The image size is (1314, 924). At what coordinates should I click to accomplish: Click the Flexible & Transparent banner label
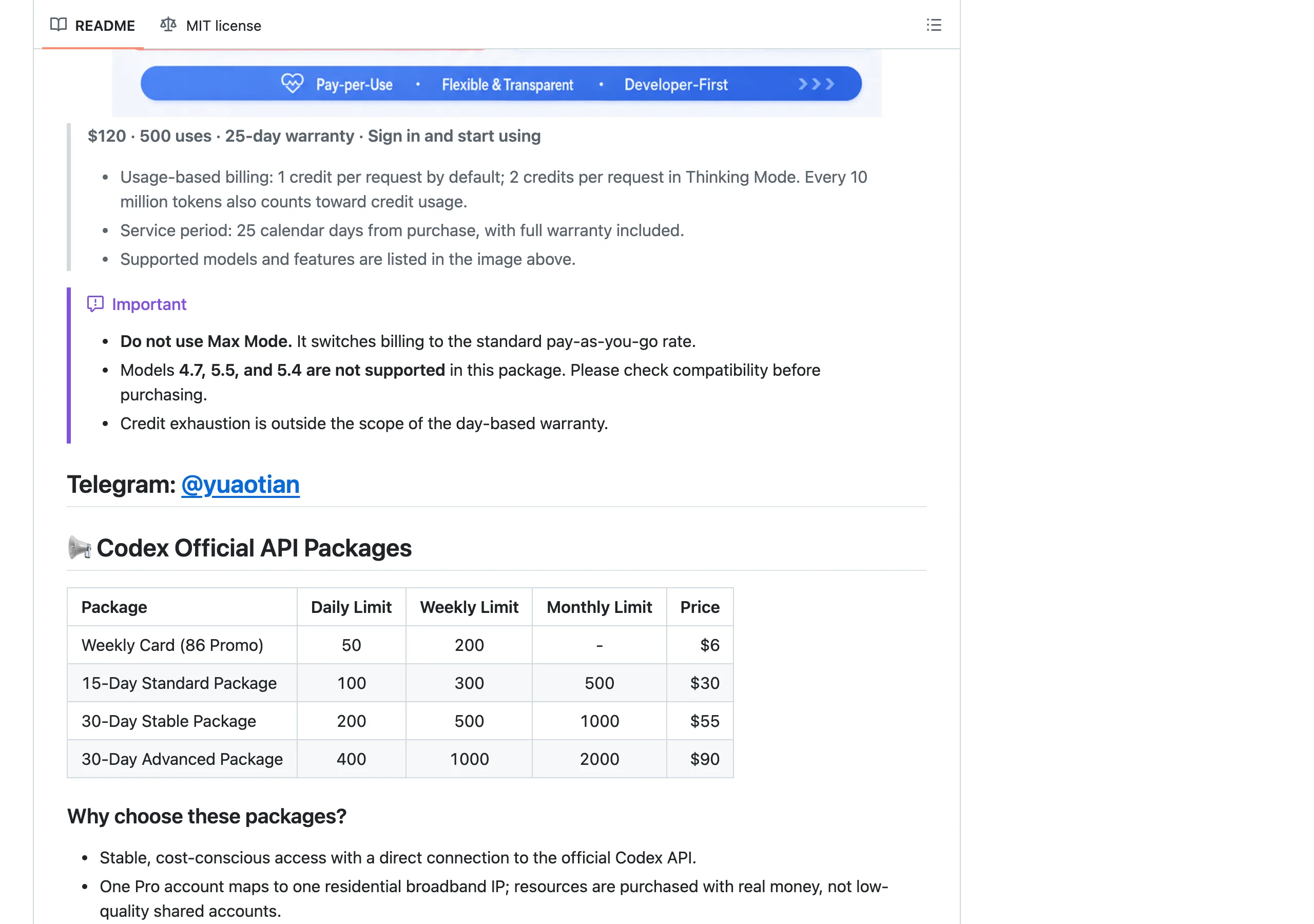point(507,85)
